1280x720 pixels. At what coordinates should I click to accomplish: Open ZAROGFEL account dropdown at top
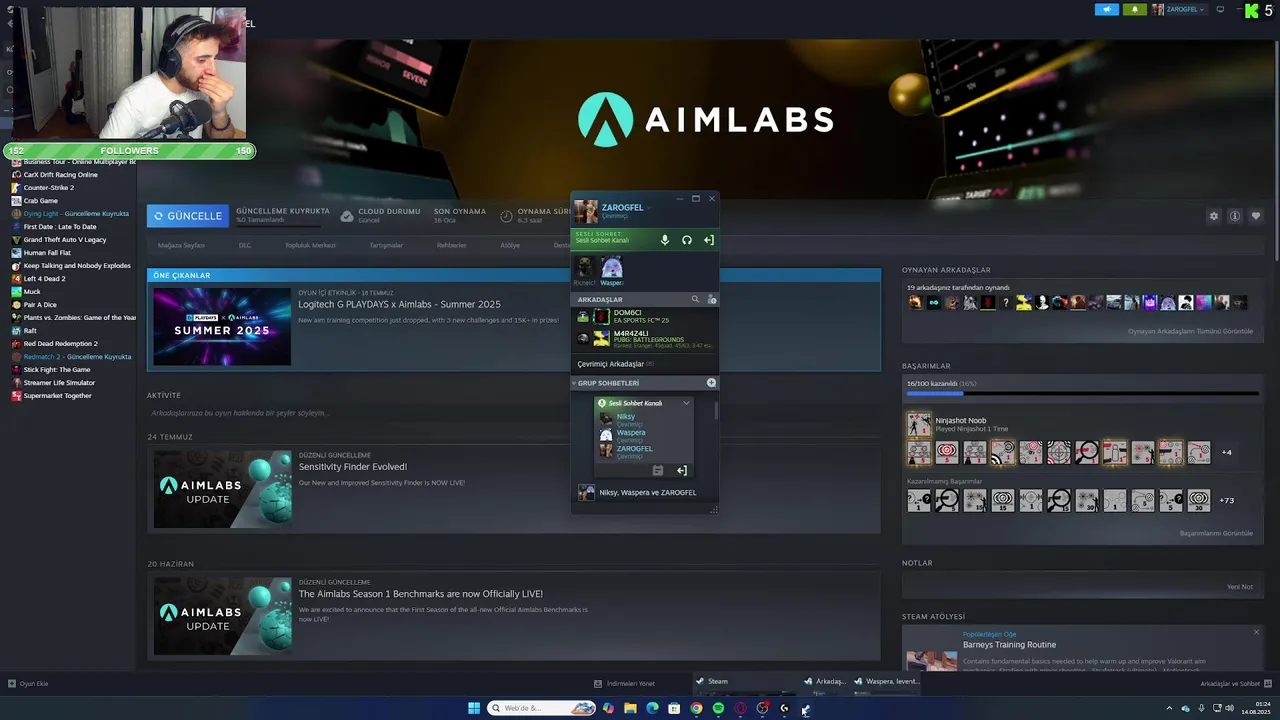pyautogui.click(x=1180, y=9)
